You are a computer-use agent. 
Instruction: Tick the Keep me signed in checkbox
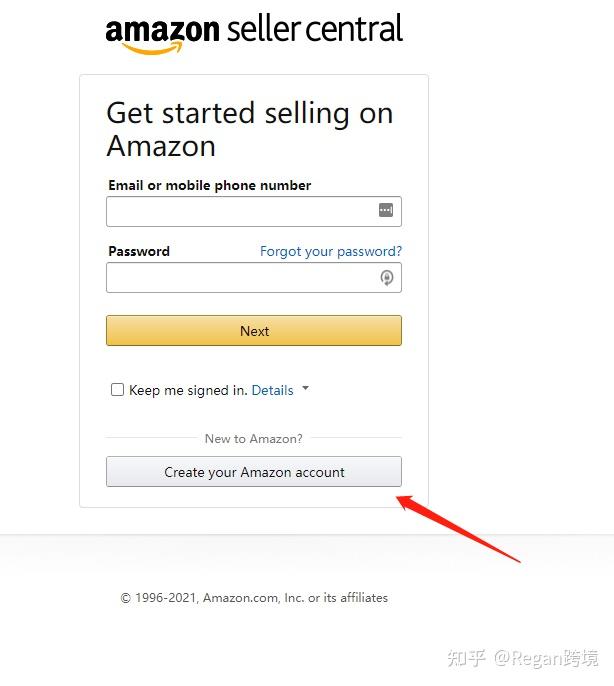pyautogui.click(x=117, y=390)
